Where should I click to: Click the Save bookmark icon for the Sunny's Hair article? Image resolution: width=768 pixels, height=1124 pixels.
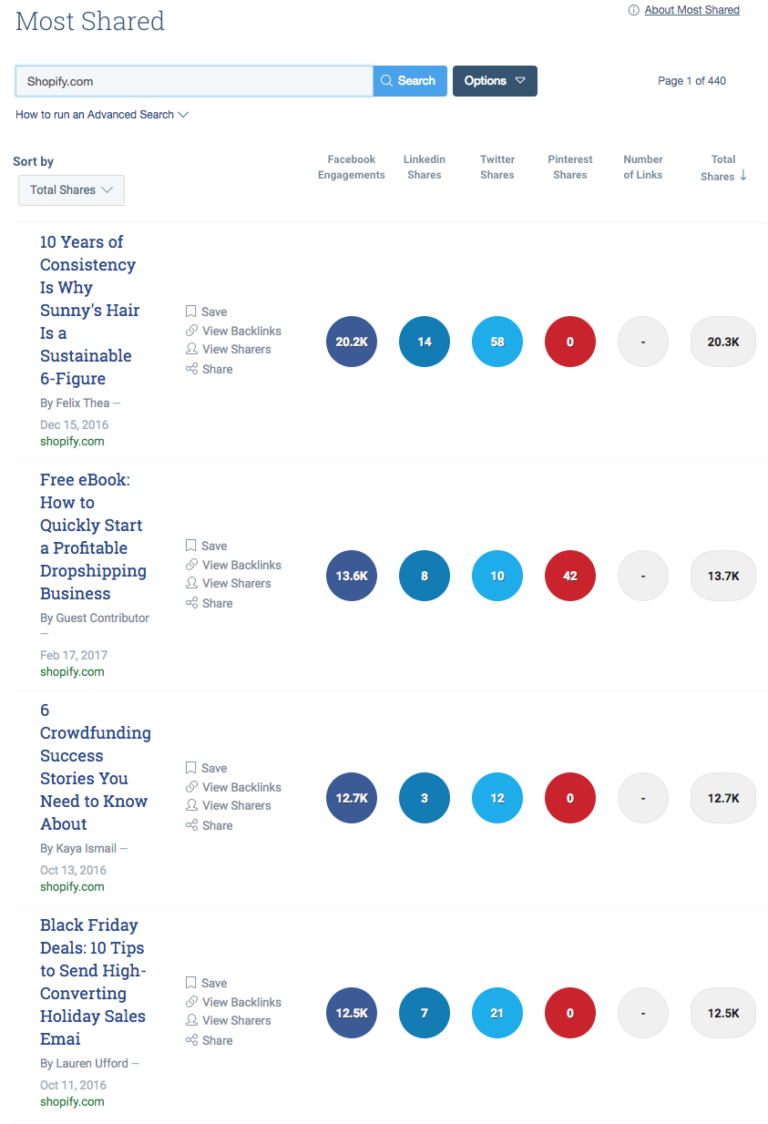coord(192,311)
